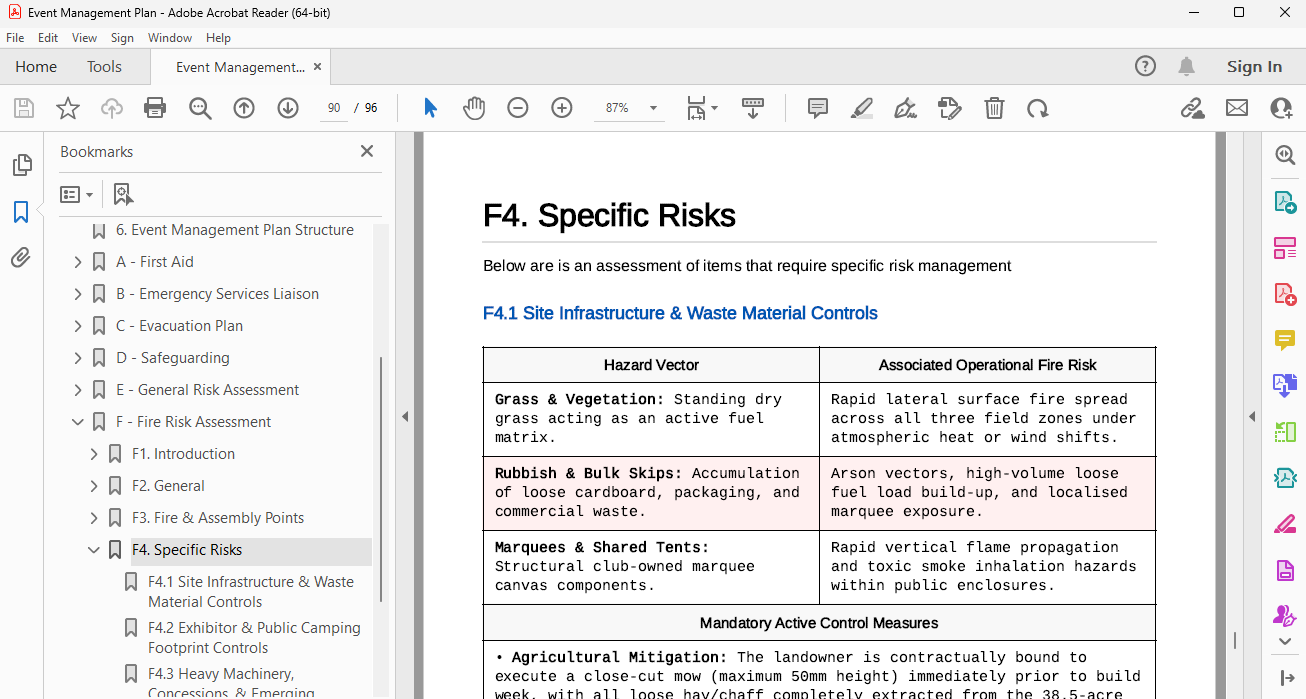Expand the F2. General bookmark
This screenshot has width=1306, height=699.
pos(94,486)
